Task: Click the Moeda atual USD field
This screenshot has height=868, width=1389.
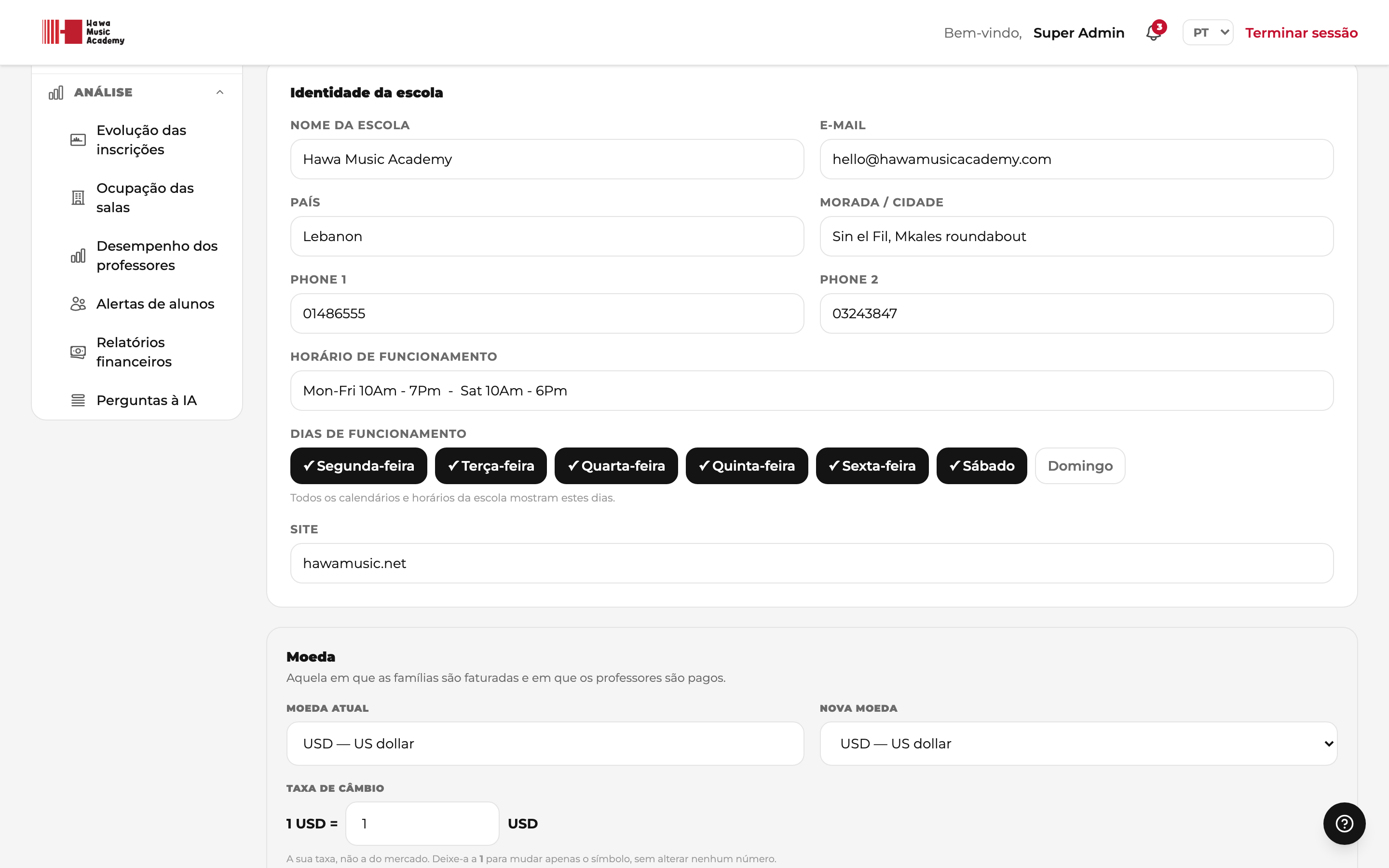Action: coord(545,744)
